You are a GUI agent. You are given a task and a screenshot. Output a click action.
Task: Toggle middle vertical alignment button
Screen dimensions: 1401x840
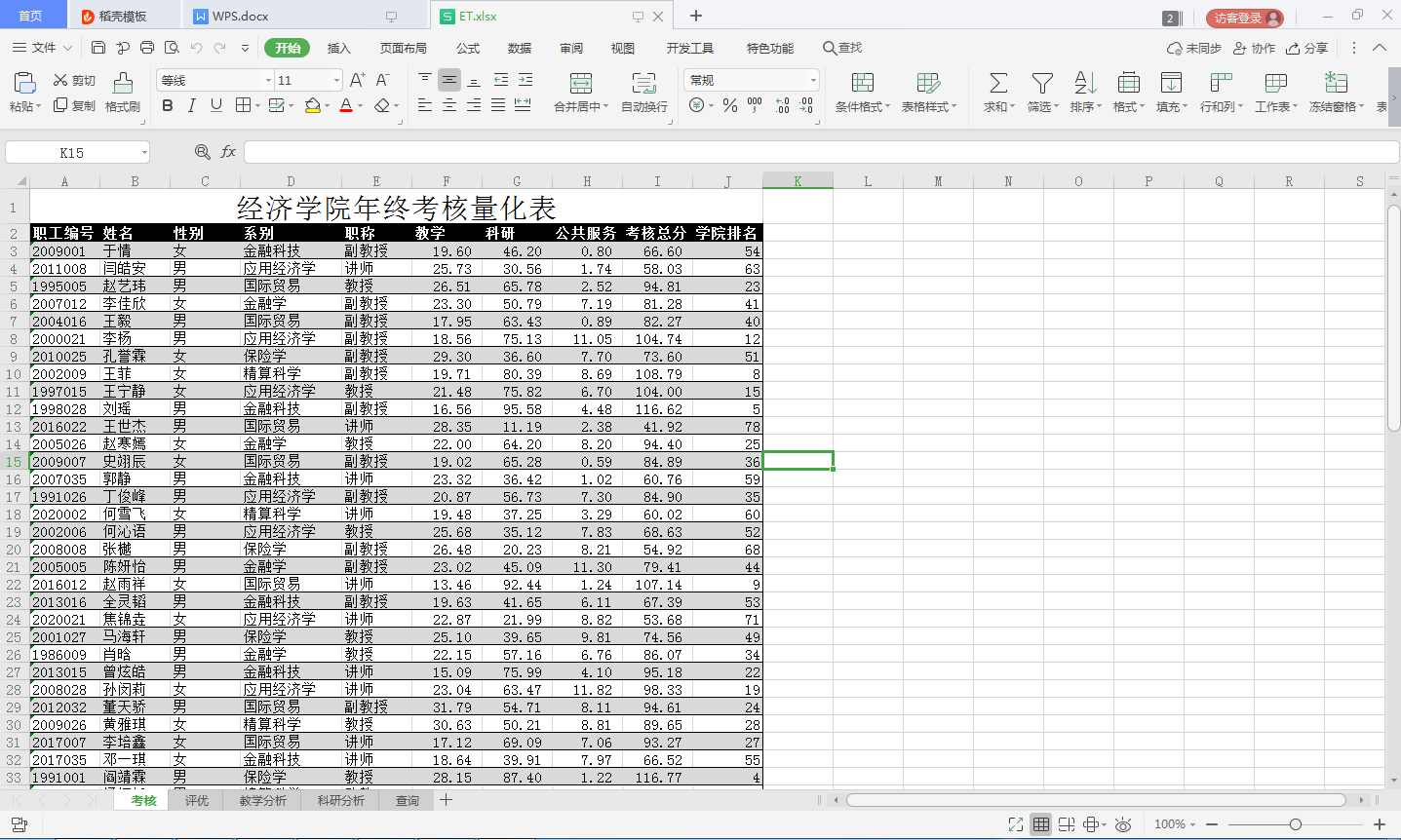(449, 80)
